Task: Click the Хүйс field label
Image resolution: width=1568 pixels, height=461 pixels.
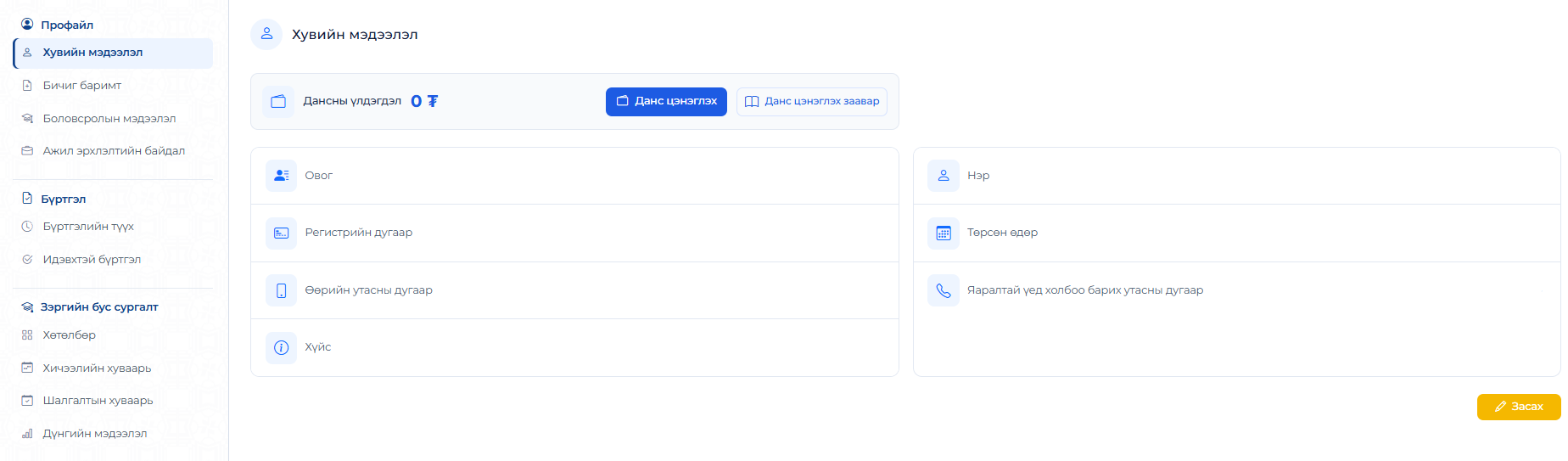Action: (318, 347)
